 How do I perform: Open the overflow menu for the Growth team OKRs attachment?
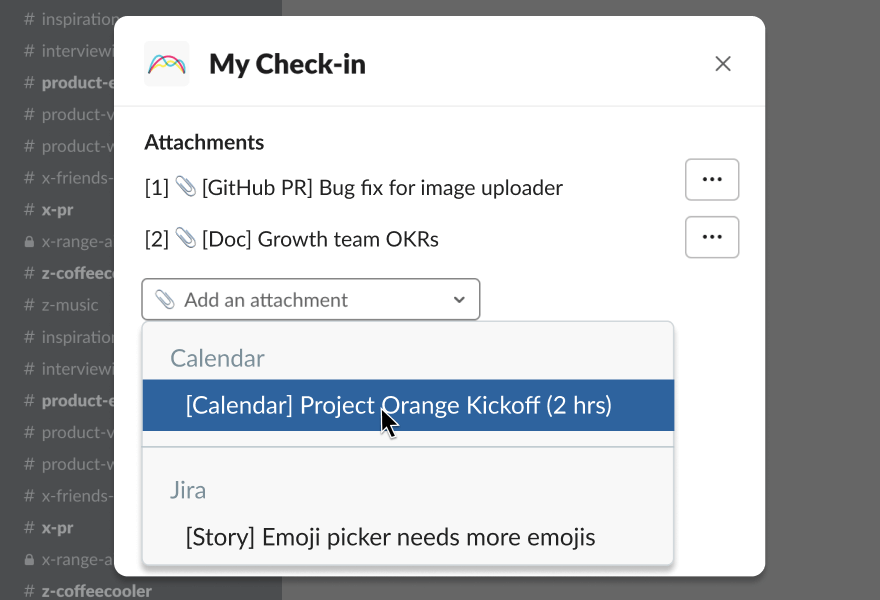pos(712,237)
